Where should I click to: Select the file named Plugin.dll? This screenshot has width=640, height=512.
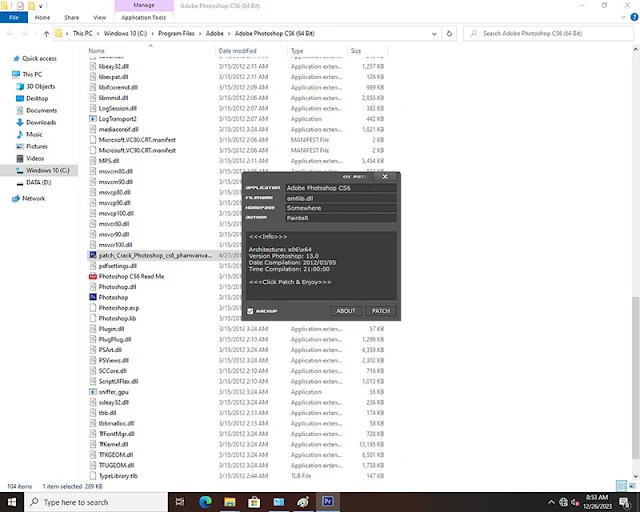coord(111,329)
